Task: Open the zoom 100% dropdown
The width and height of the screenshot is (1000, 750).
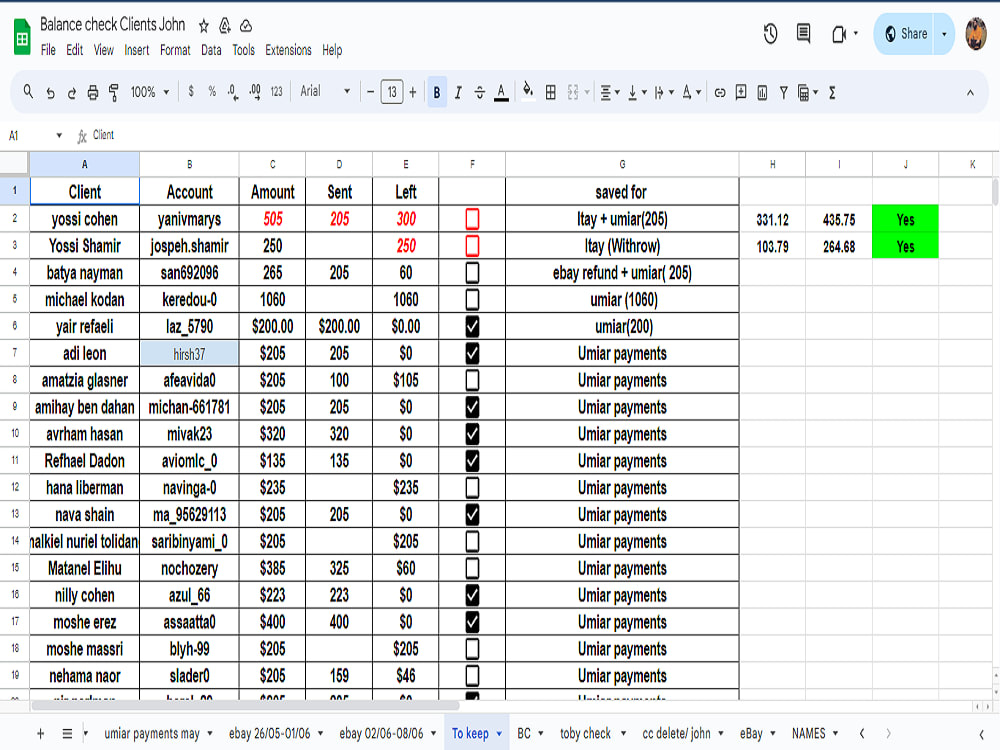Action: pos(150,92)
